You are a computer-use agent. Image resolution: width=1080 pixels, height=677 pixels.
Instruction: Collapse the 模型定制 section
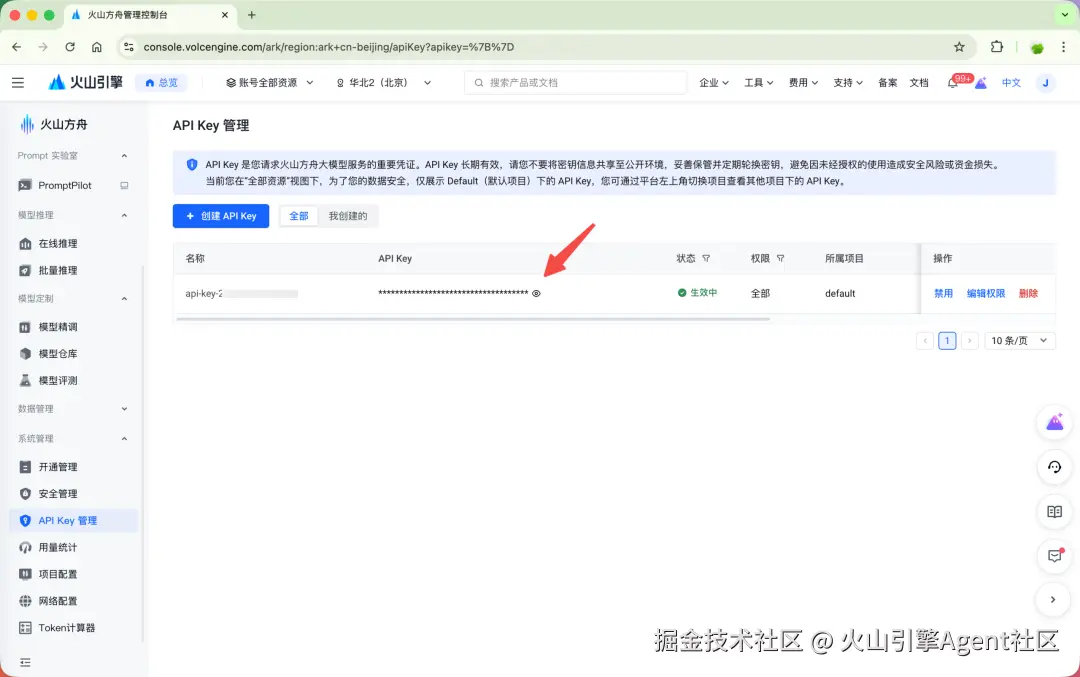[x=124, y=298]
